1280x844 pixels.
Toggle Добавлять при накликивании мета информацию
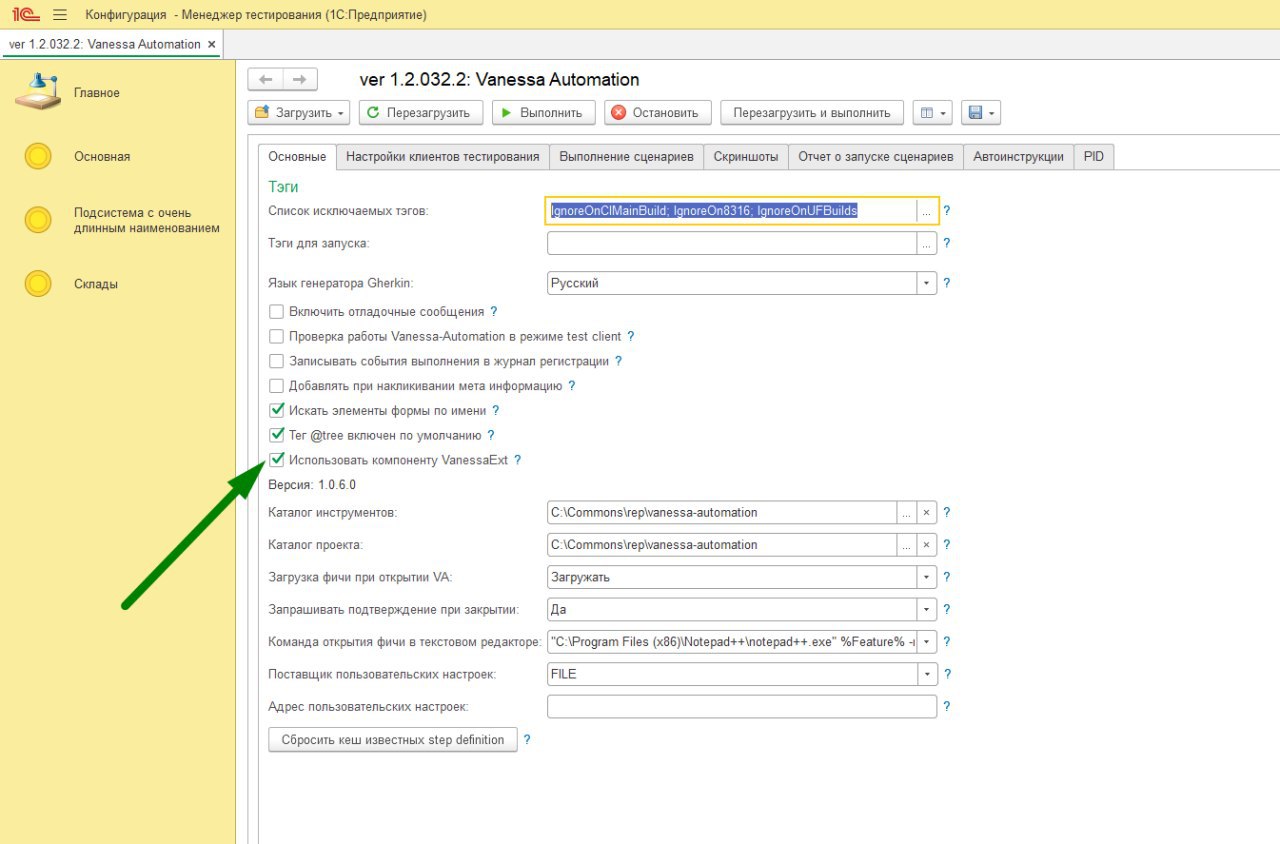point(277,386)
